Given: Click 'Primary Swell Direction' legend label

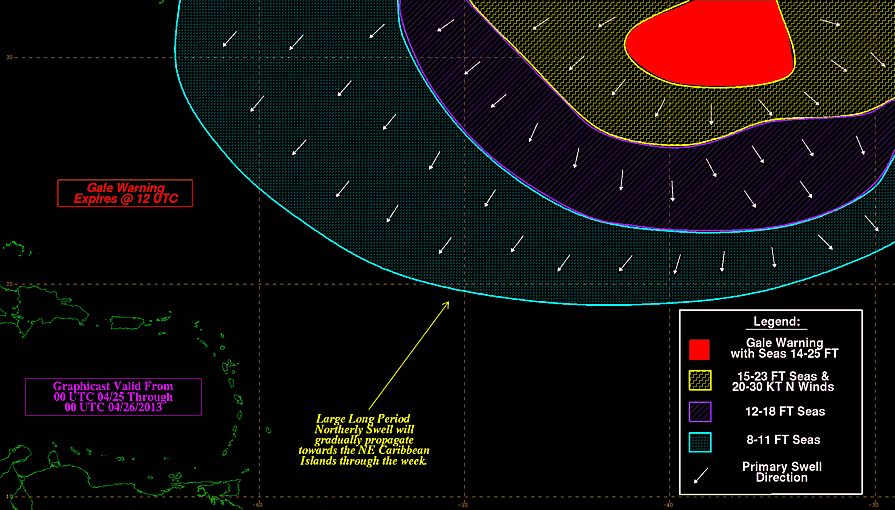Looking at the screenshot, I should click(781, 472).
